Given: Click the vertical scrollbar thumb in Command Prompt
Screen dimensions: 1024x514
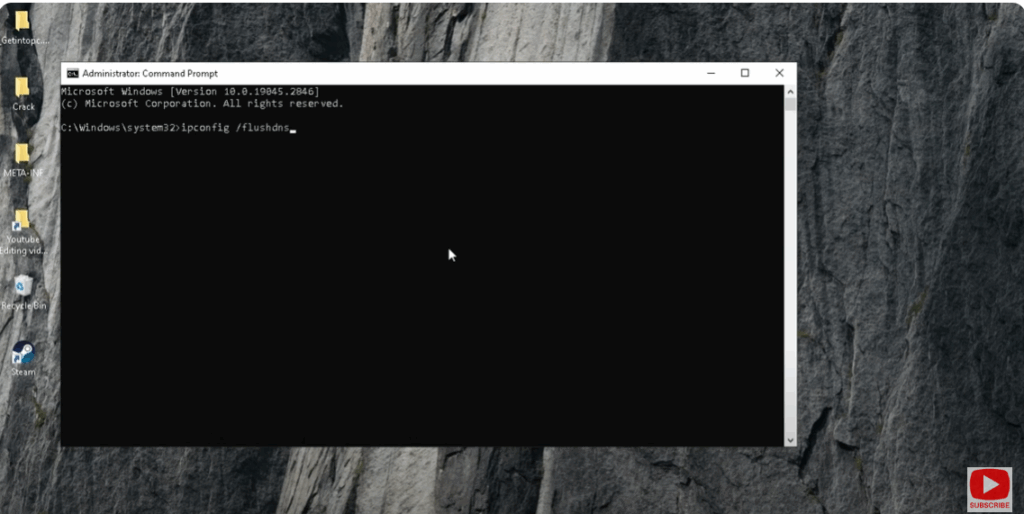Looking at the screenshot, I should coord(790,104).
